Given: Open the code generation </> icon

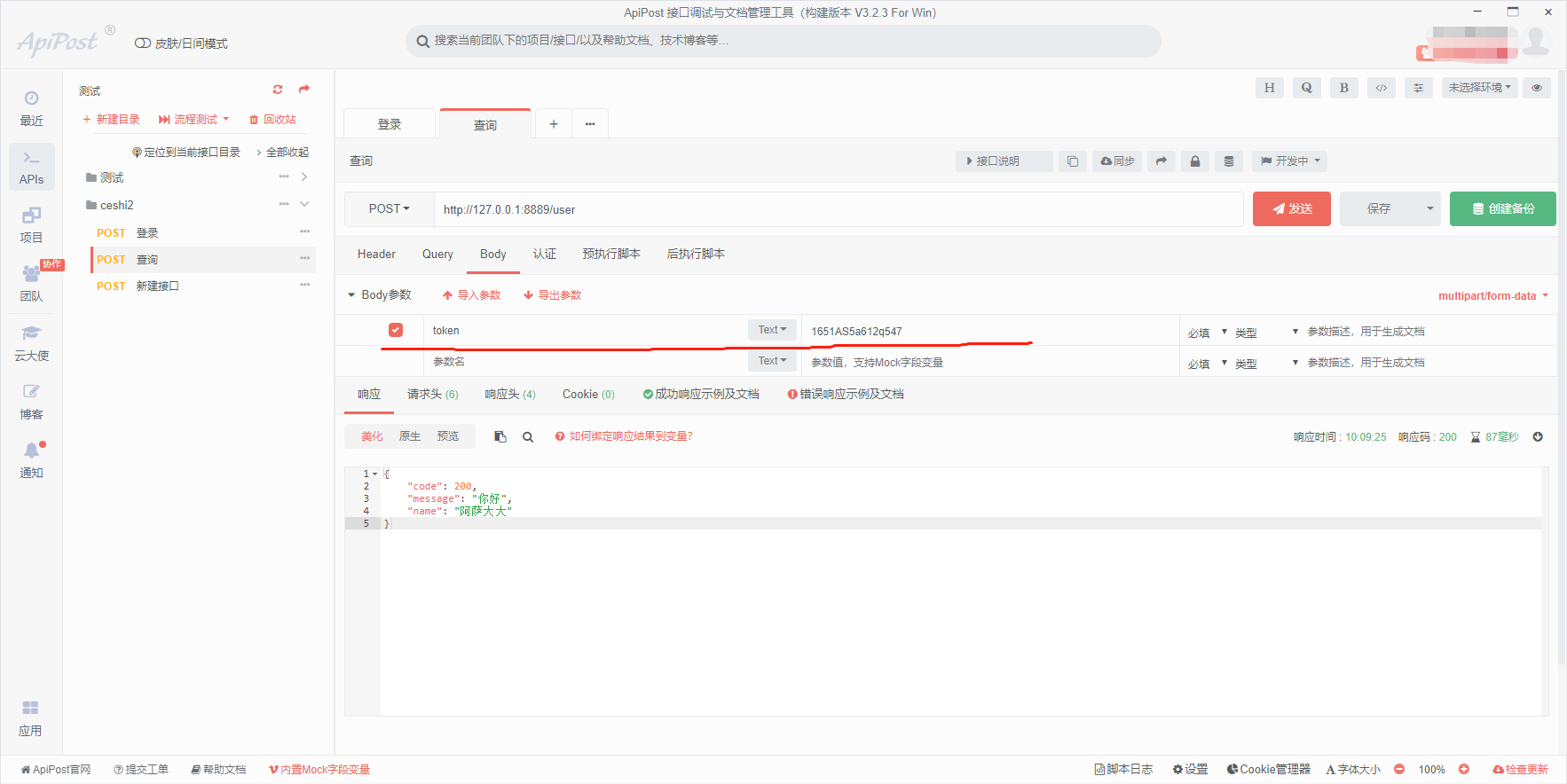Looking at the screenshot, I should (x=1382, y=88).
